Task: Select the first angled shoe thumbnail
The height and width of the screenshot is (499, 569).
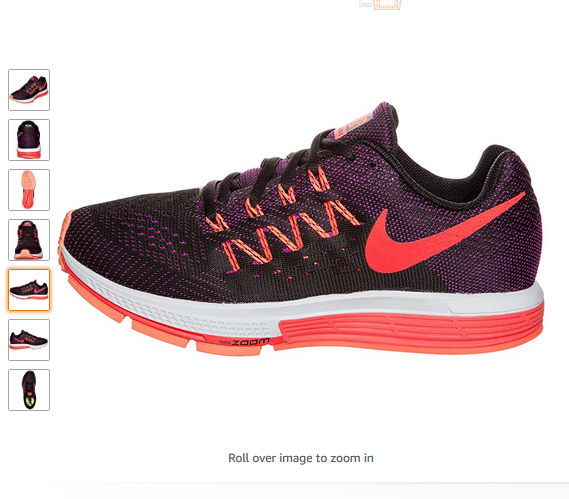Action: tap(29, 90)
